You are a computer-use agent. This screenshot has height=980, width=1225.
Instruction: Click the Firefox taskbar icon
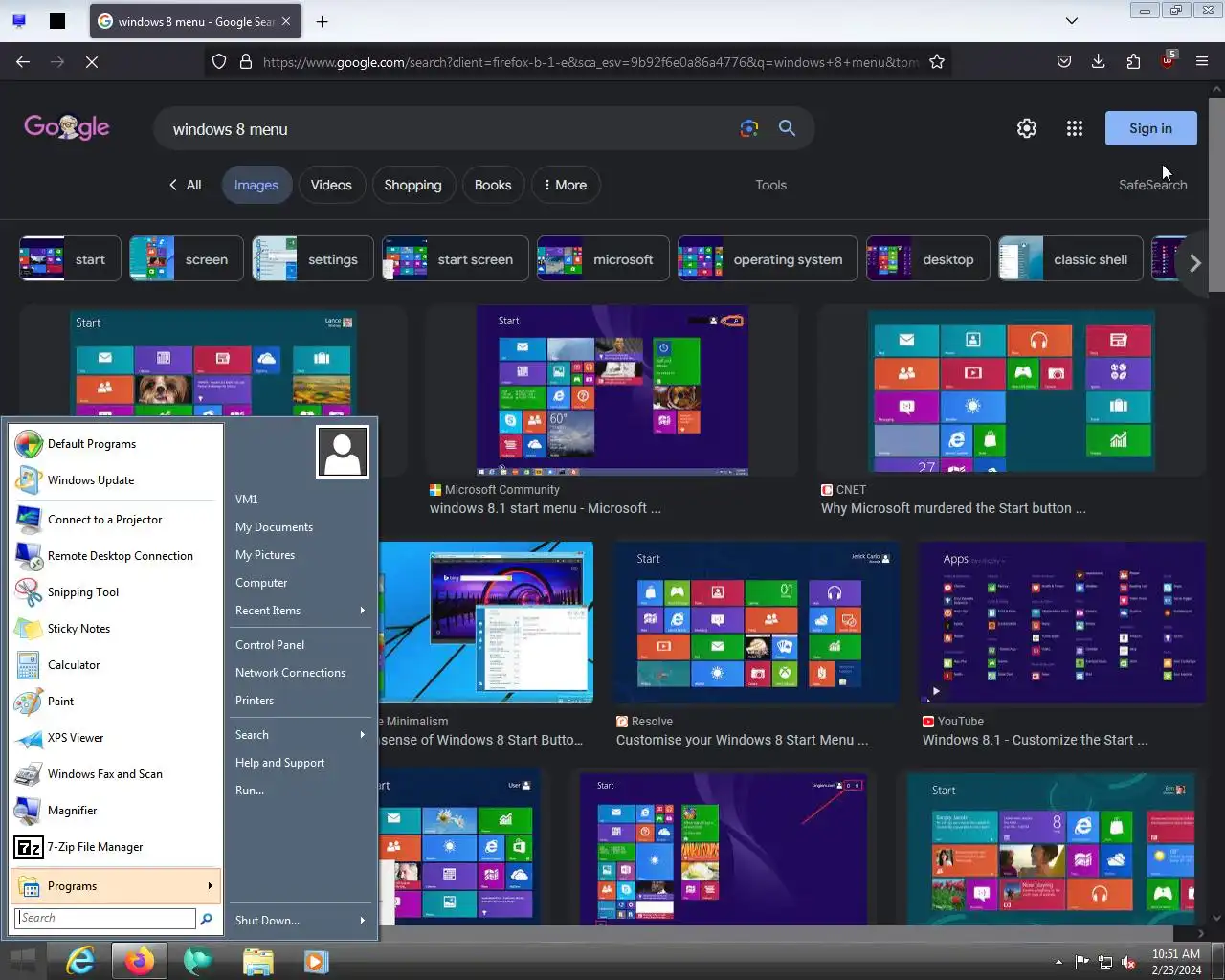click(x=140, y=960)
